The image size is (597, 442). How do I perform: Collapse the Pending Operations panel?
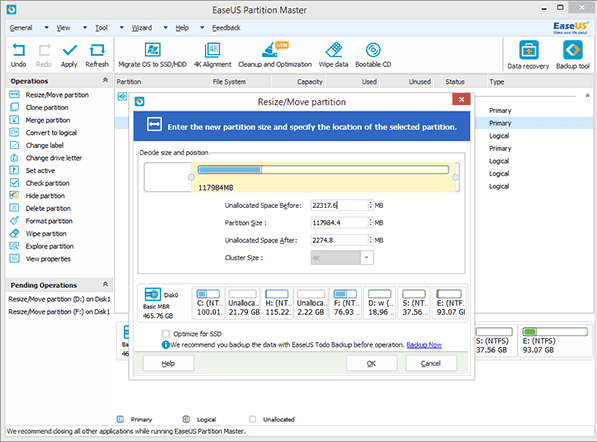pos(105,284)
